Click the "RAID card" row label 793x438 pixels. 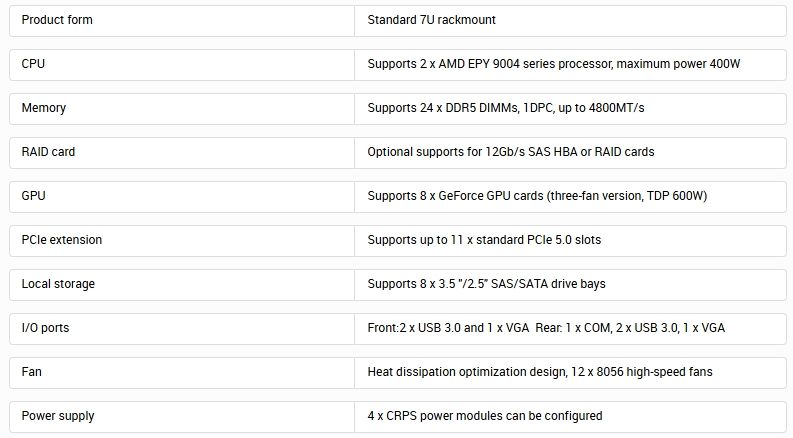(x=48, y=152)
